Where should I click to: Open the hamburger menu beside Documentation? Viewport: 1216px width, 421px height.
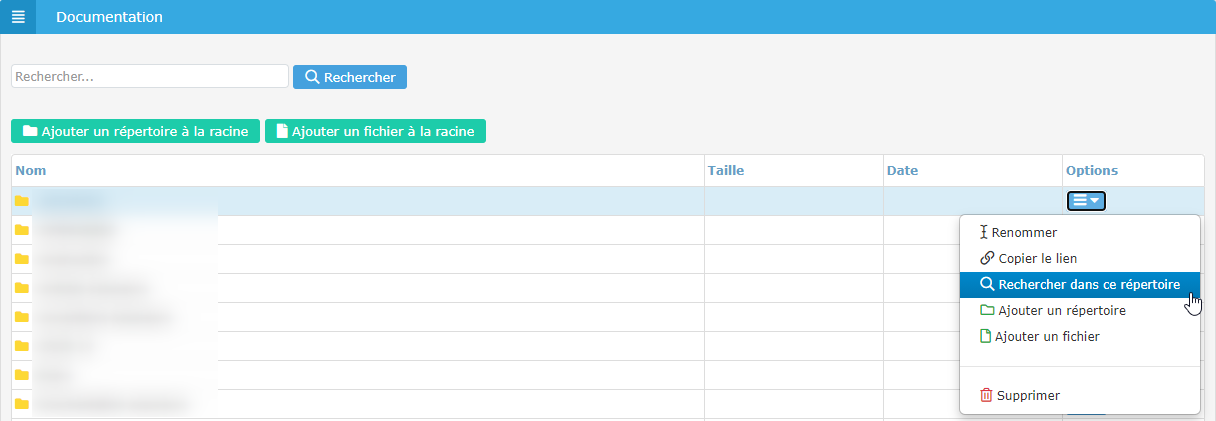(x=18, y=17)
